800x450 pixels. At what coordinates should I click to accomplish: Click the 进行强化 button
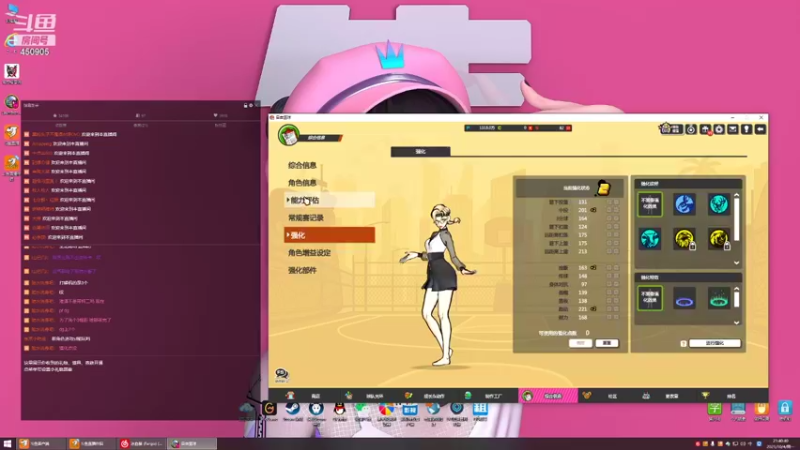(x=715, y=343)
